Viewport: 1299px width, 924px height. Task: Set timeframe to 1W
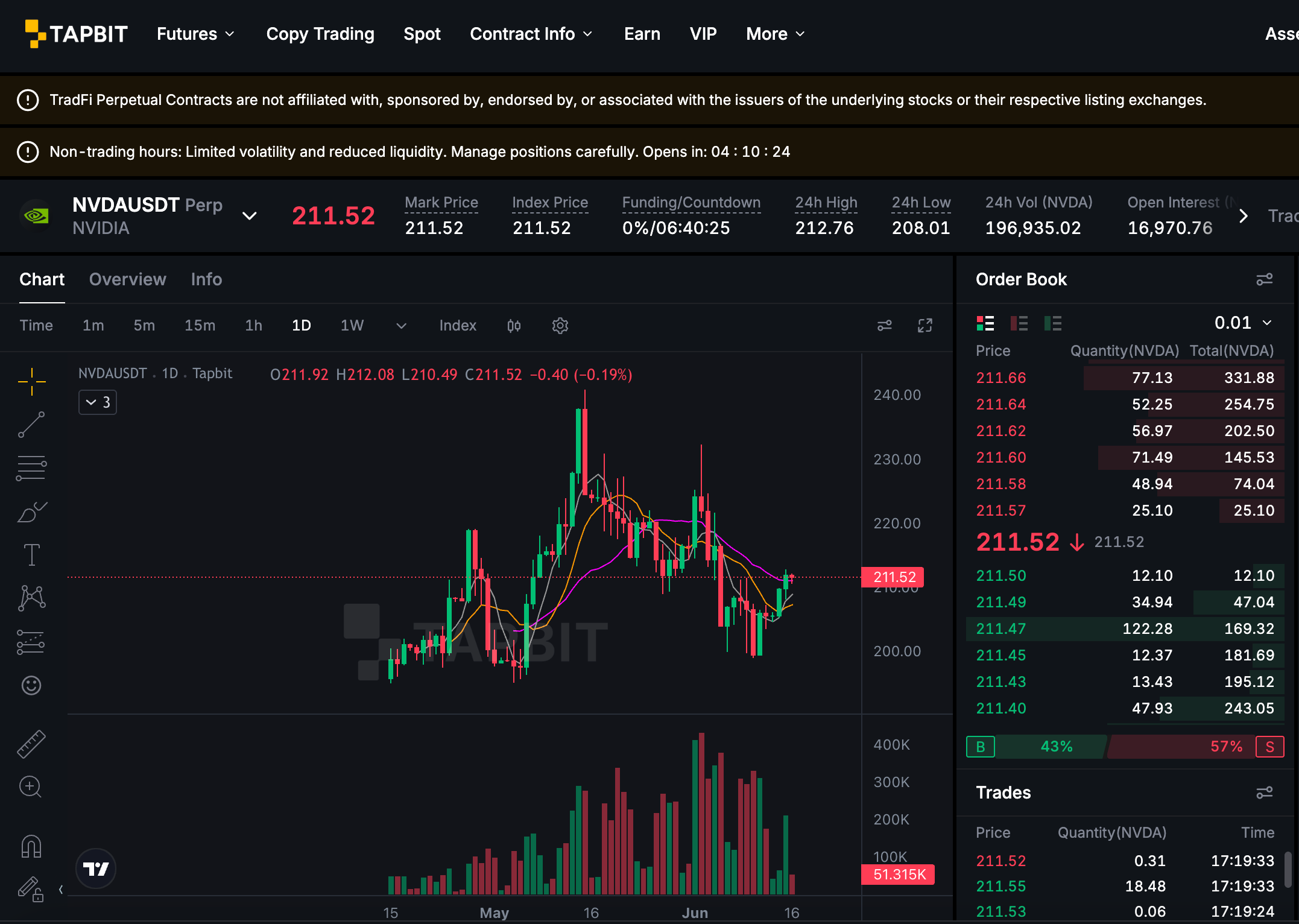(352, 326)
